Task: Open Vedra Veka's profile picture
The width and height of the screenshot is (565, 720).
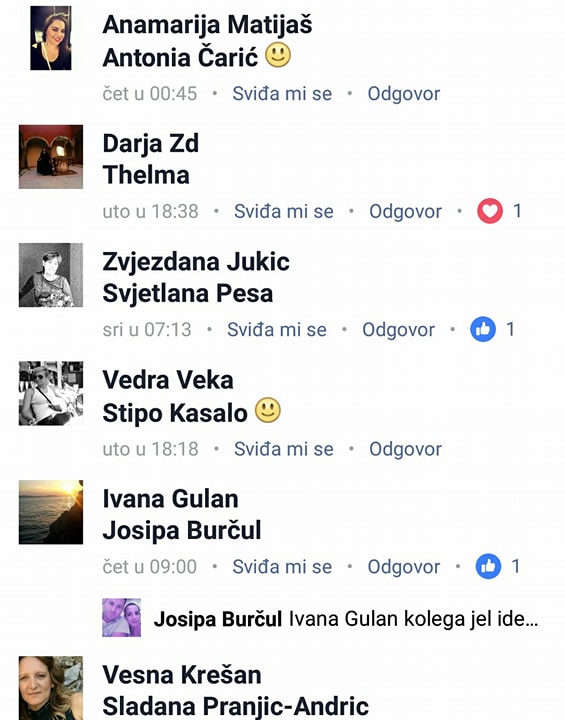Action: [x=51, y=394]
